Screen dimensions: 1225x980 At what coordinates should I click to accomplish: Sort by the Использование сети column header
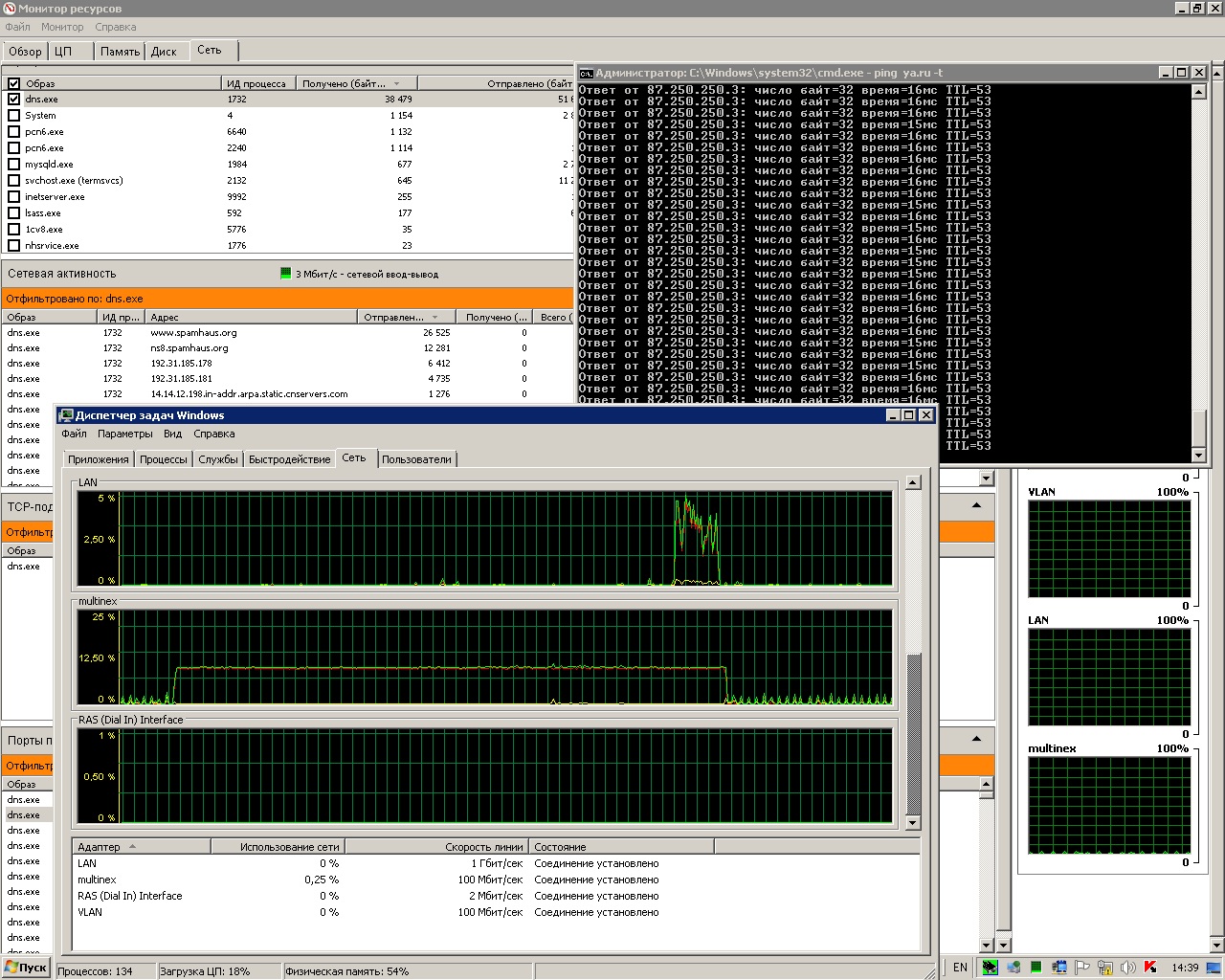tap(278, 847)
